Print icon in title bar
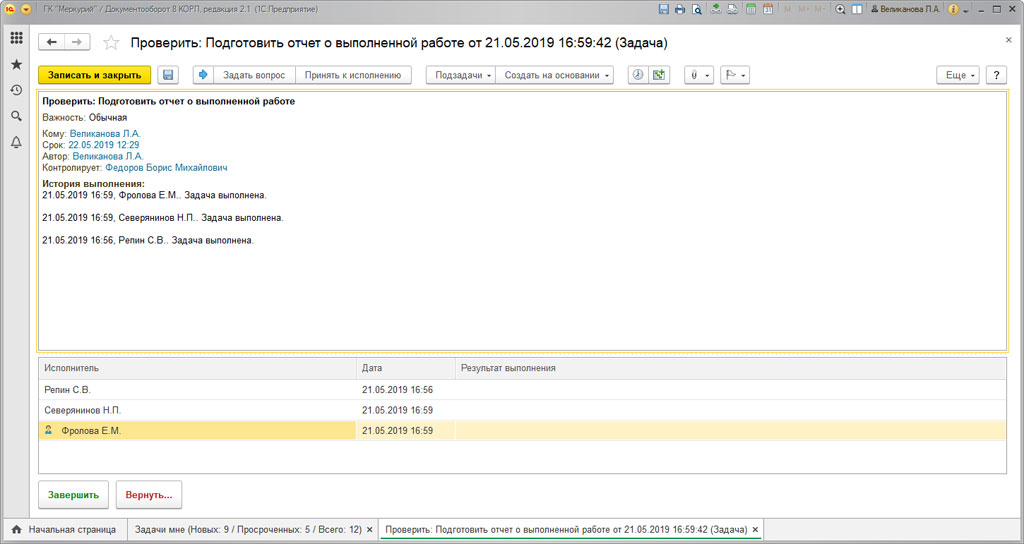Screen dimensions: 1024x544 (680, 9)
